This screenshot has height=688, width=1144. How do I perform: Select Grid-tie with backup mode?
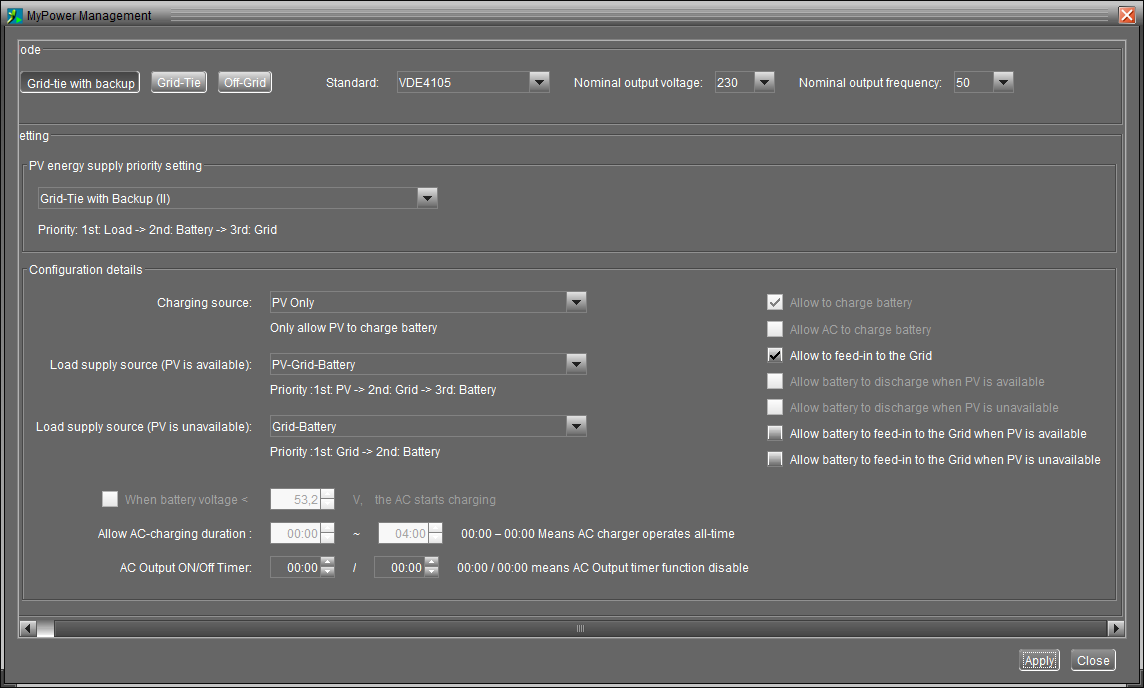pyautogui.click(x=80, y=83)
